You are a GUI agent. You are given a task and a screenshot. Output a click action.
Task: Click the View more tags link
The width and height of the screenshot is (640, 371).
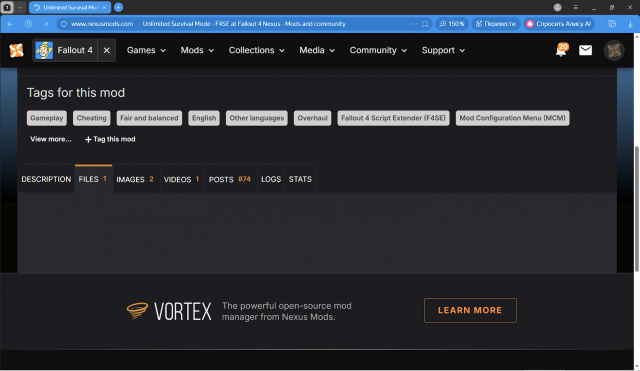(x=51, y=139)
